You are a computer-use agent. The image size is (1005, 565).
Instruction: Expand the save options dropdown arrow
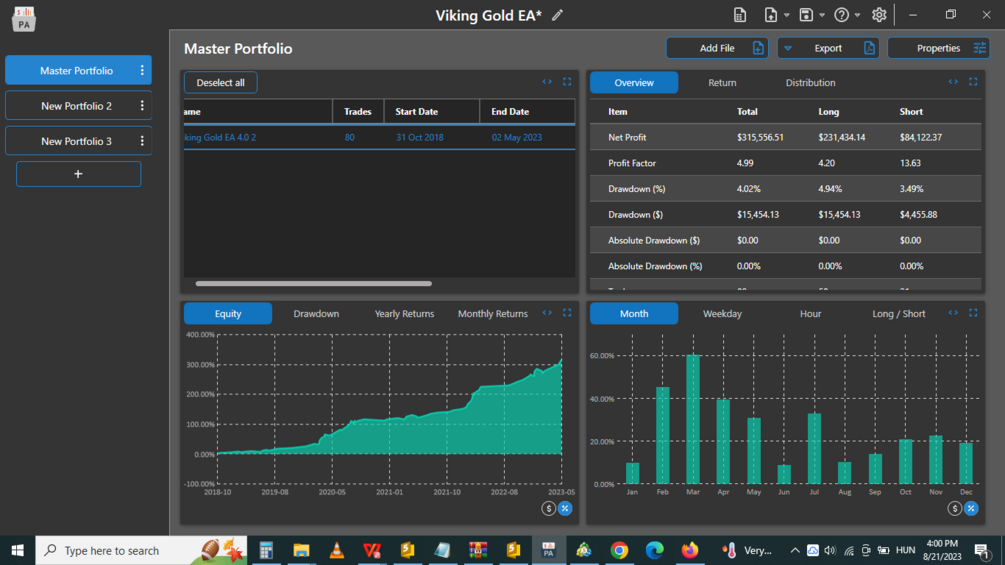[822, 15]
